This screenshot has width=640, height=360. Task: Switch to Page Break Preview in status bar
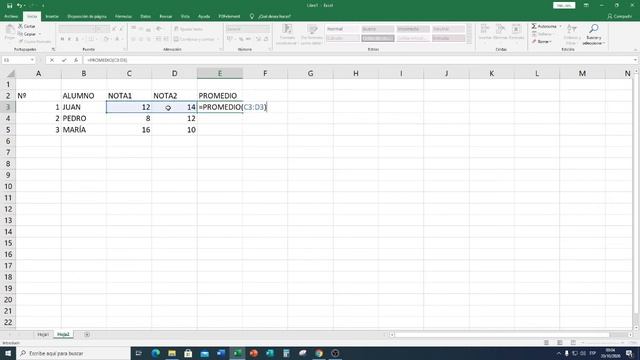pyautogui.click(x=573, y=342)
